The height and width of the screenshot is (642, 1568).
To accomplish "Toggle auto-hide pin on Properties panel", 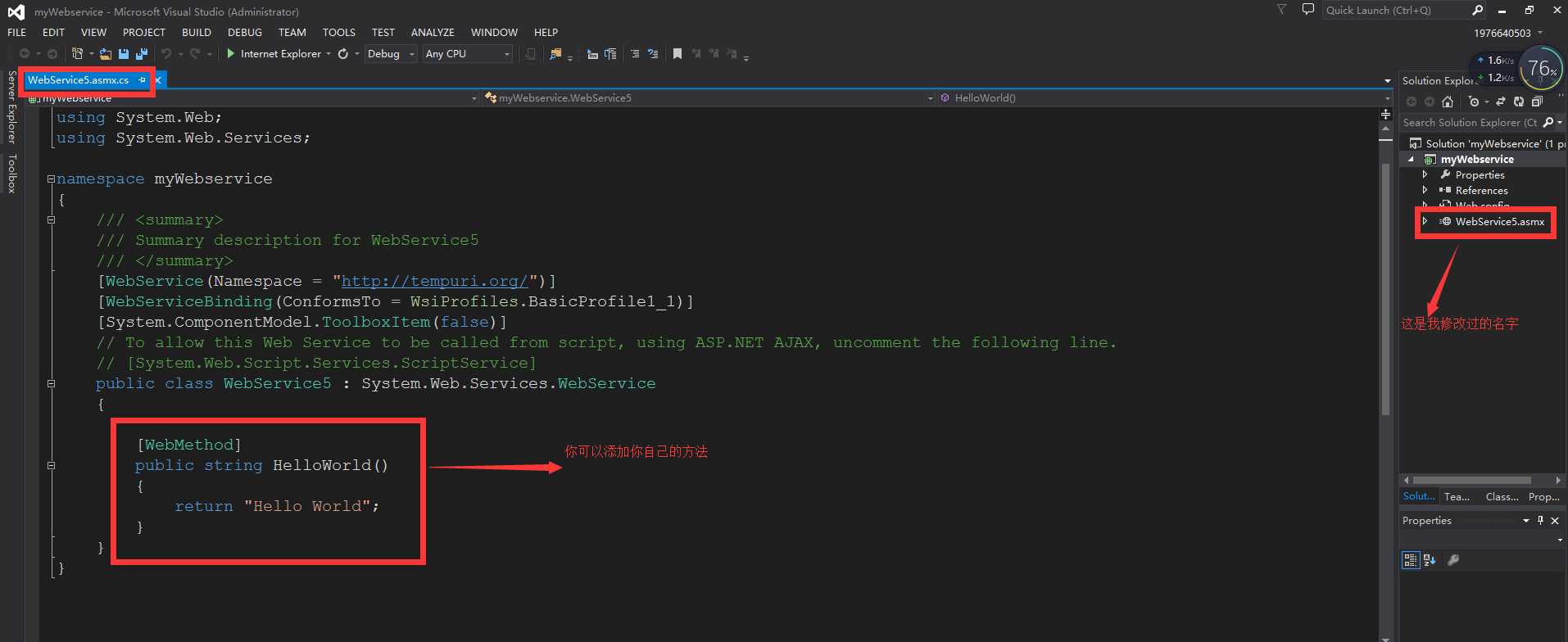I will pyautogui.click(x=1540, y=520).
